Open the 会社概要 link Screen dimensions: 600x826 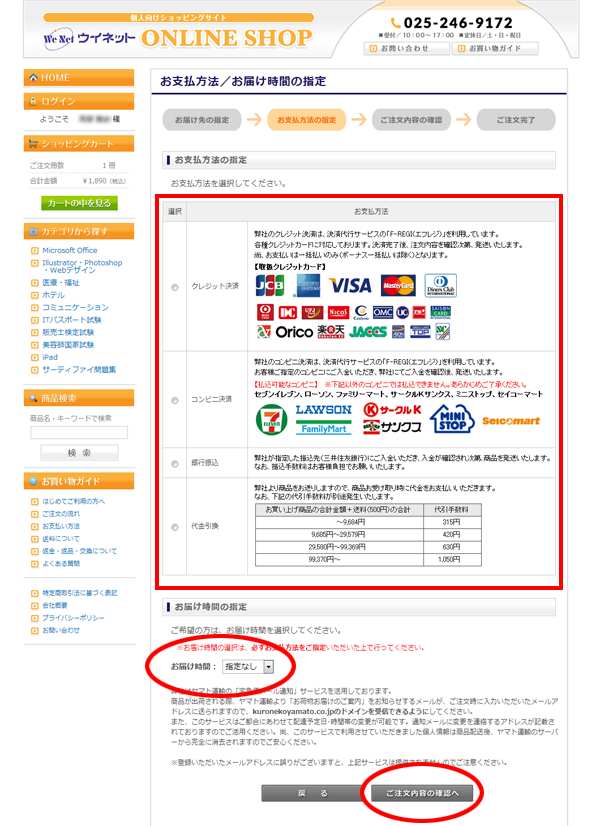(x=55, y=605)
